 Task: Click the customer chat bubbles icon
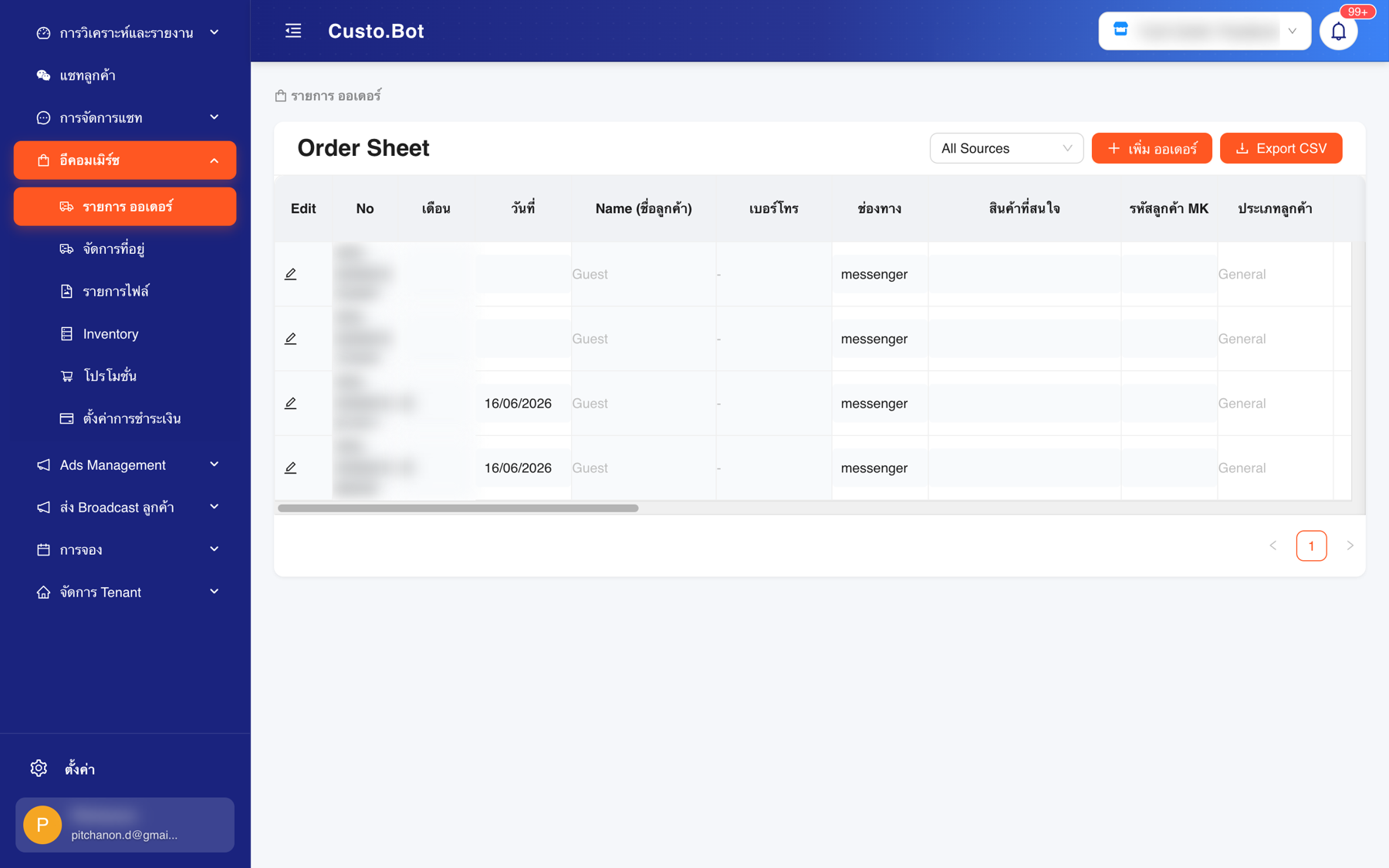(x=43, y=76)
